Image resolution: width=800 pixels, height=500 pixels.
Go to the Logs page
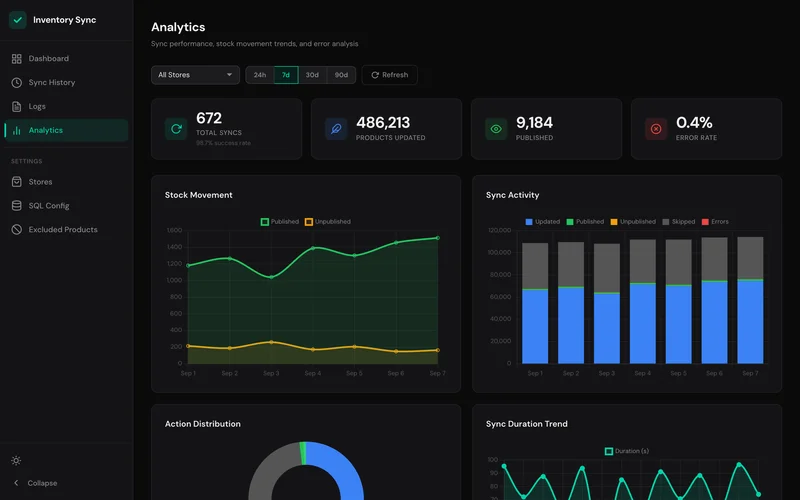coord(66,107)
